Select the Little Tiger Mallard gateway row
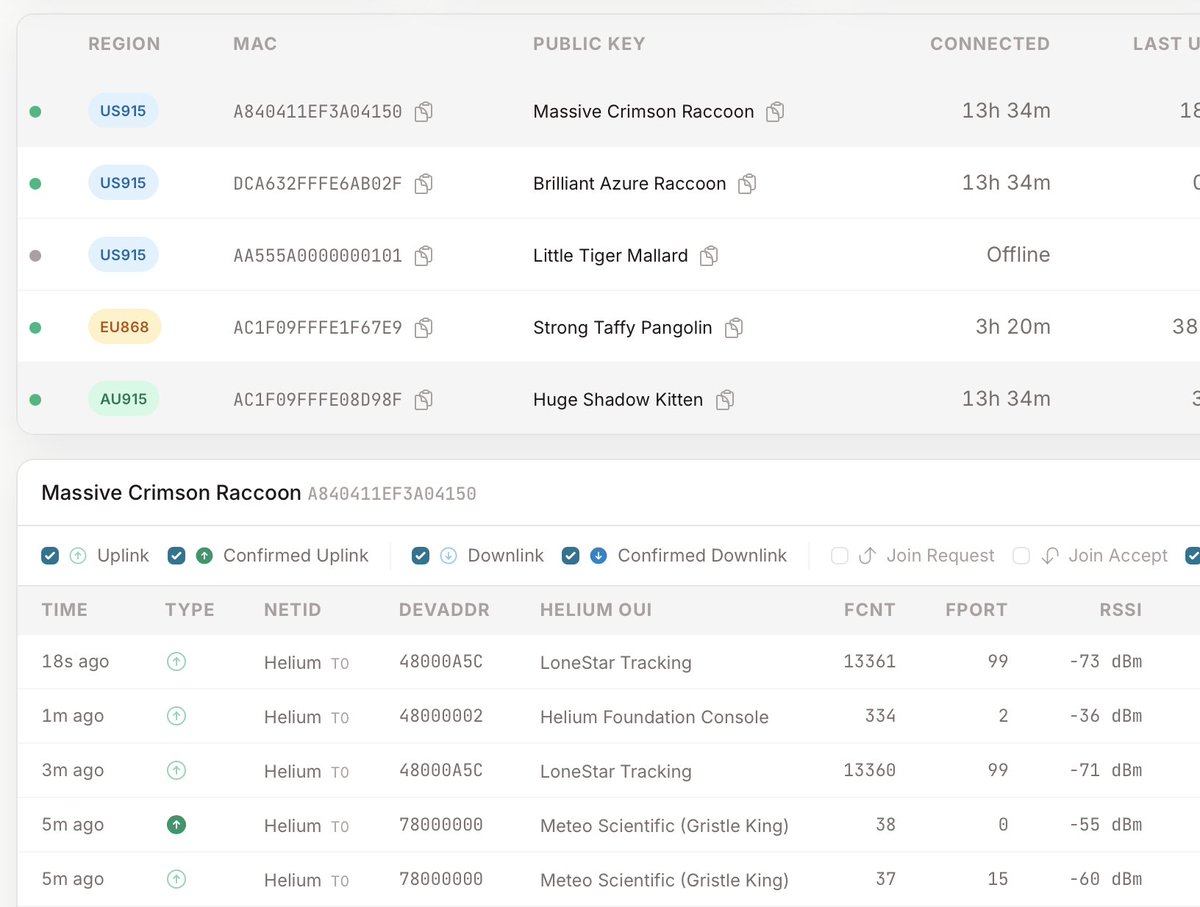This screenshot has height=907, width=1200. (x=609, y=256)
